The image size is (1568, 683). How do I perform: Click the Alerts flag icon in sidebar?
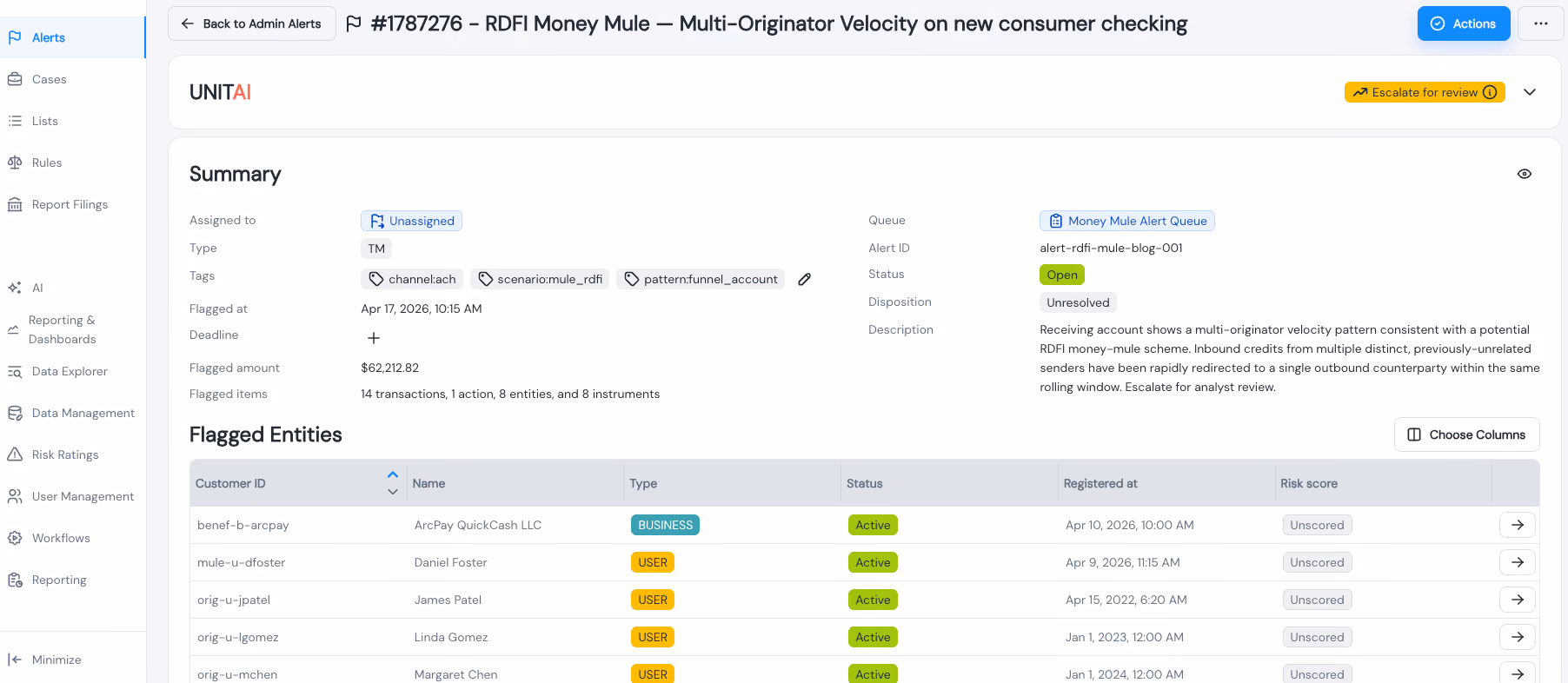click(15, 37)
